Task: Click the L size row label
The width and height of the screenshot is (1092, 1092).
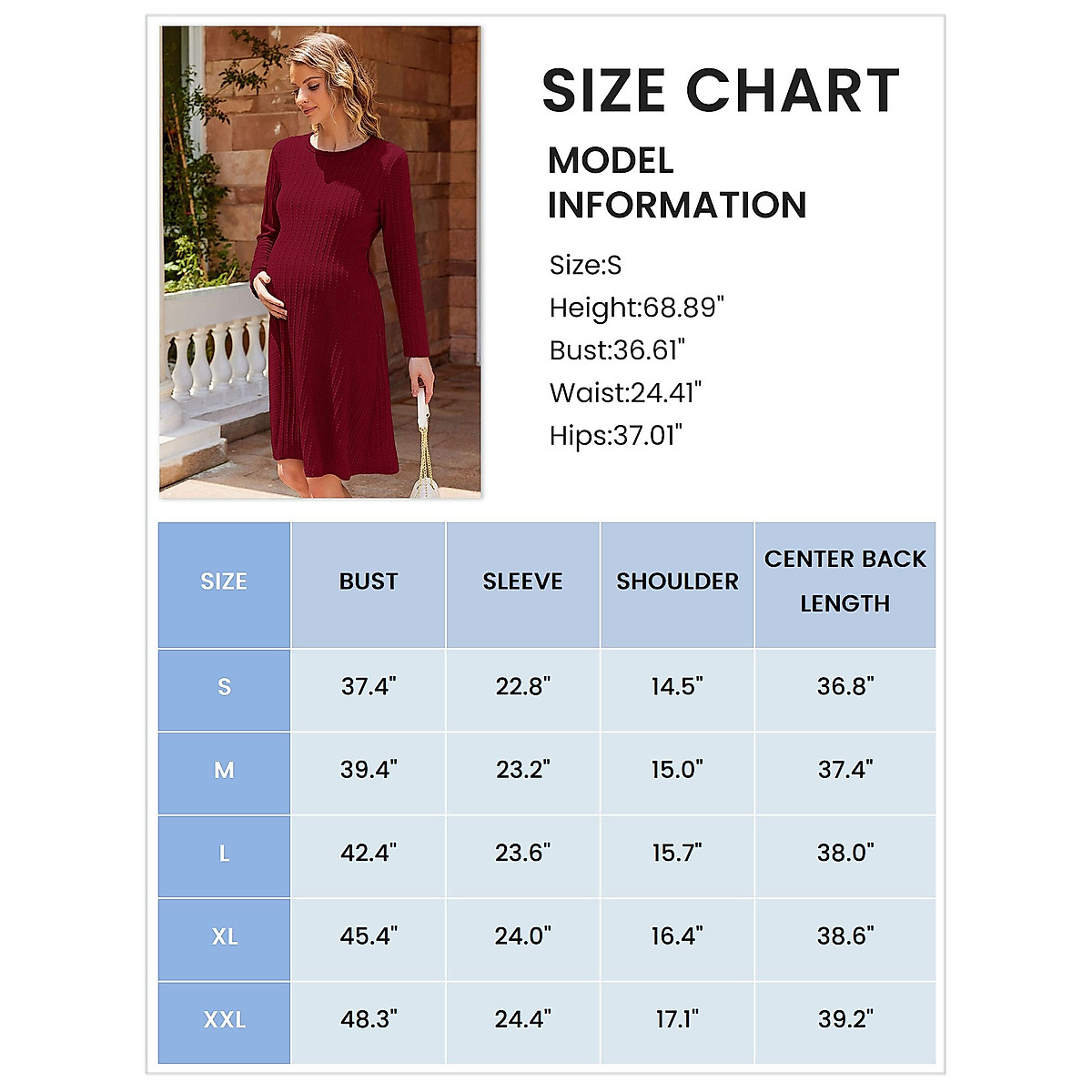Action: coord(224,854)
